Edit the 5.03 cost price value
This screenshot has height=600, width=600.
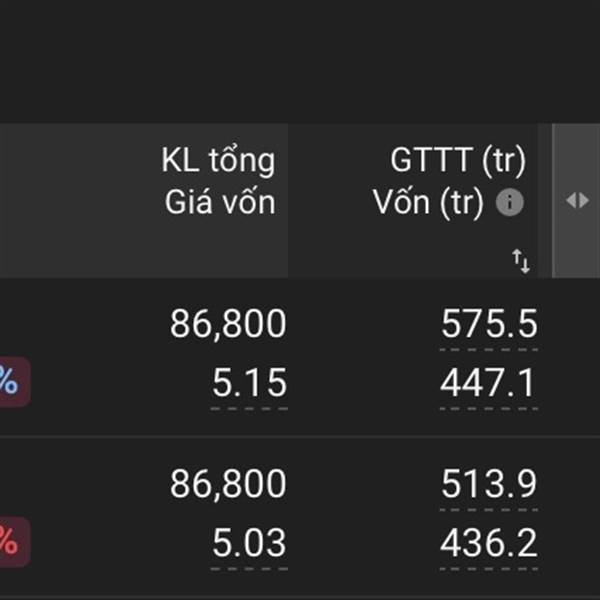point(249,543)
